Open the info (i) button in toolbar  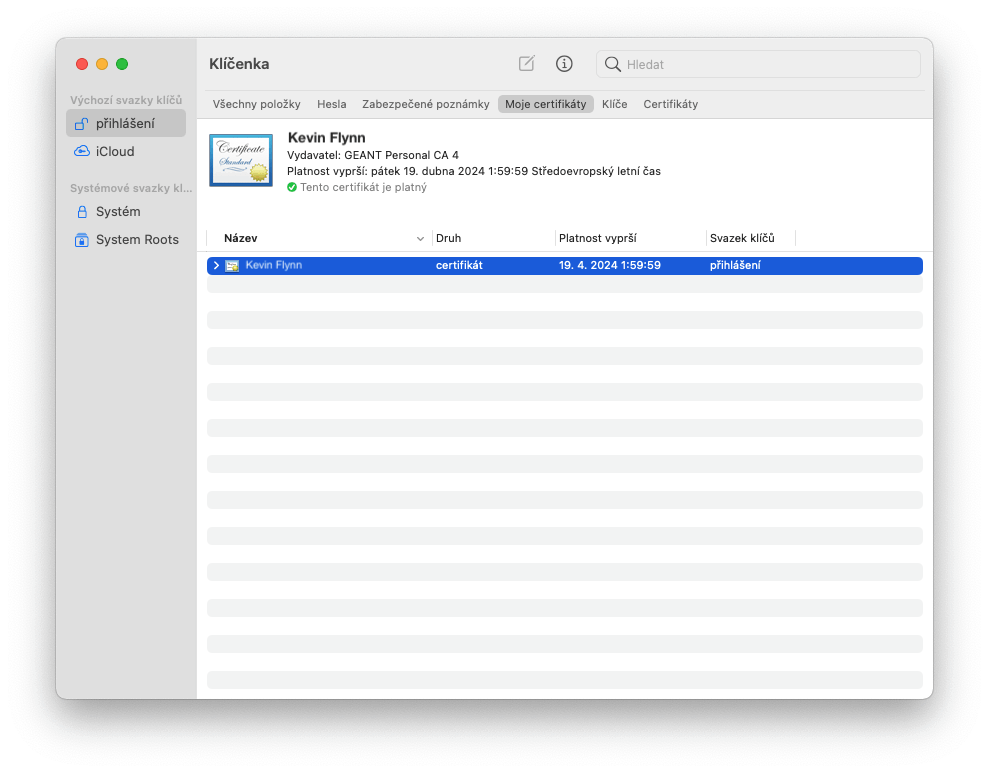[564, 64]
